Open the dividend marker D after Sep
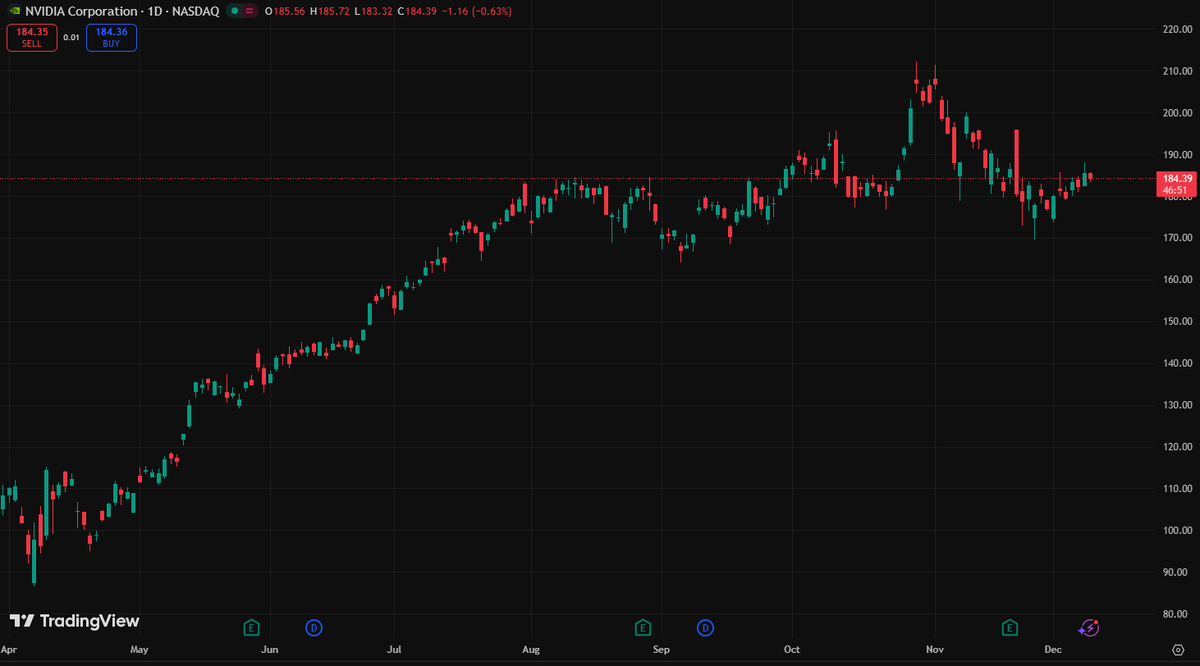 click(706, 628)
